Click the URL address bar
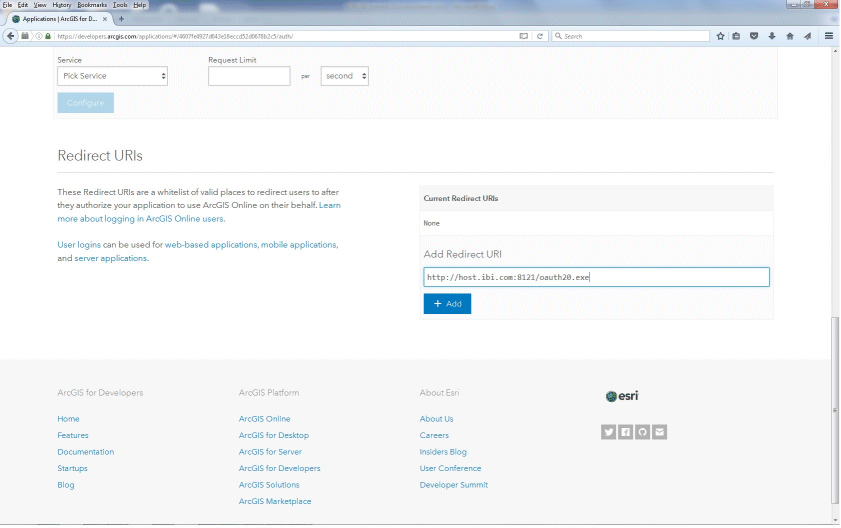Image resolution: width=841 pixels, height=528 pixels. point(284,36)
